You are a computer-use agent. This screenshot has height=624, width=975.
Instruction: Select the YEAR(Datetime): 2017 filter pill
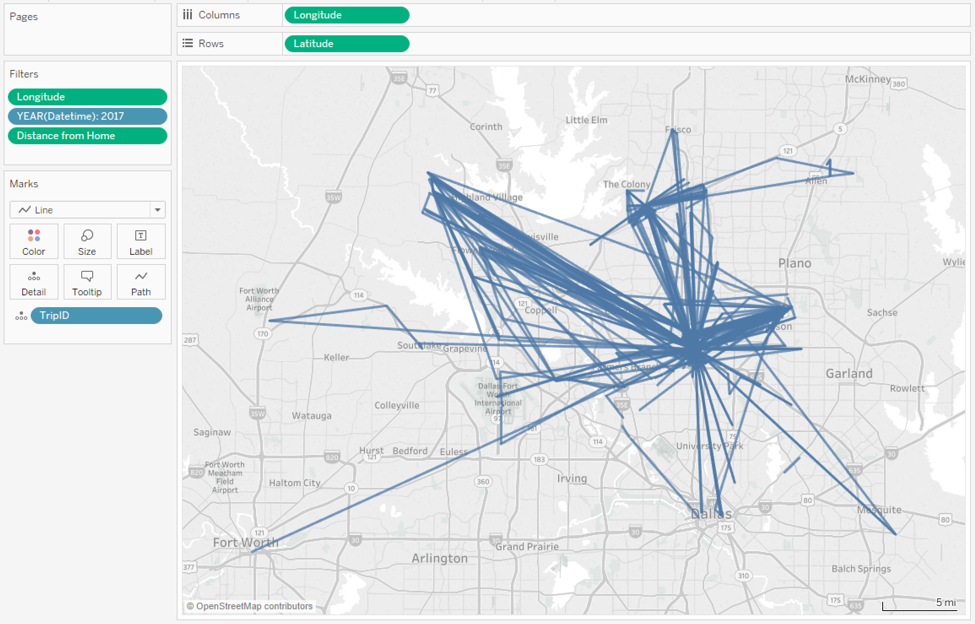click(87, 115)
